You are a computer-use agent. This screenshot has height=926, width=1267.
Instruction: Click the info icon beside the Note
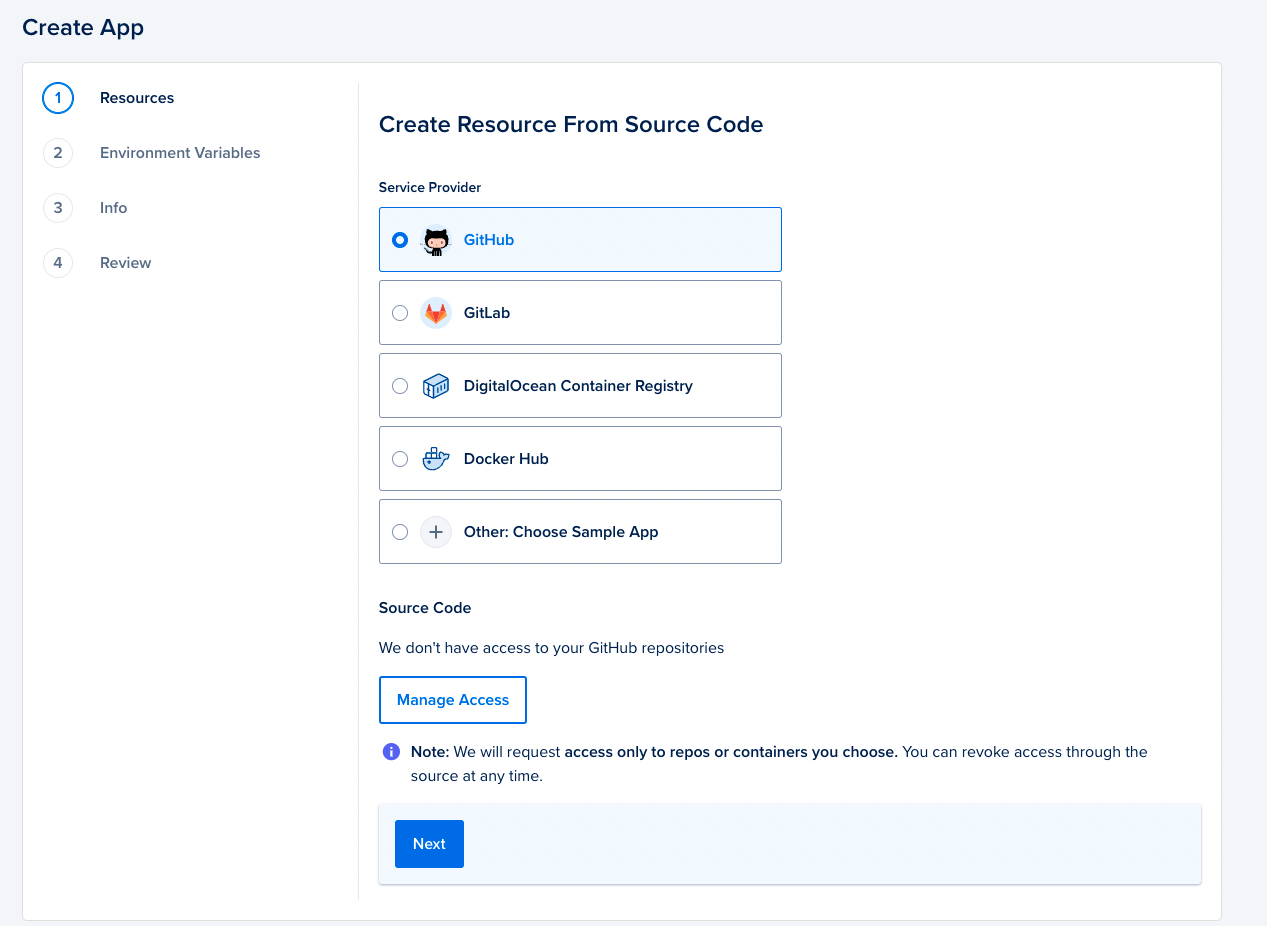pos(392,752)
